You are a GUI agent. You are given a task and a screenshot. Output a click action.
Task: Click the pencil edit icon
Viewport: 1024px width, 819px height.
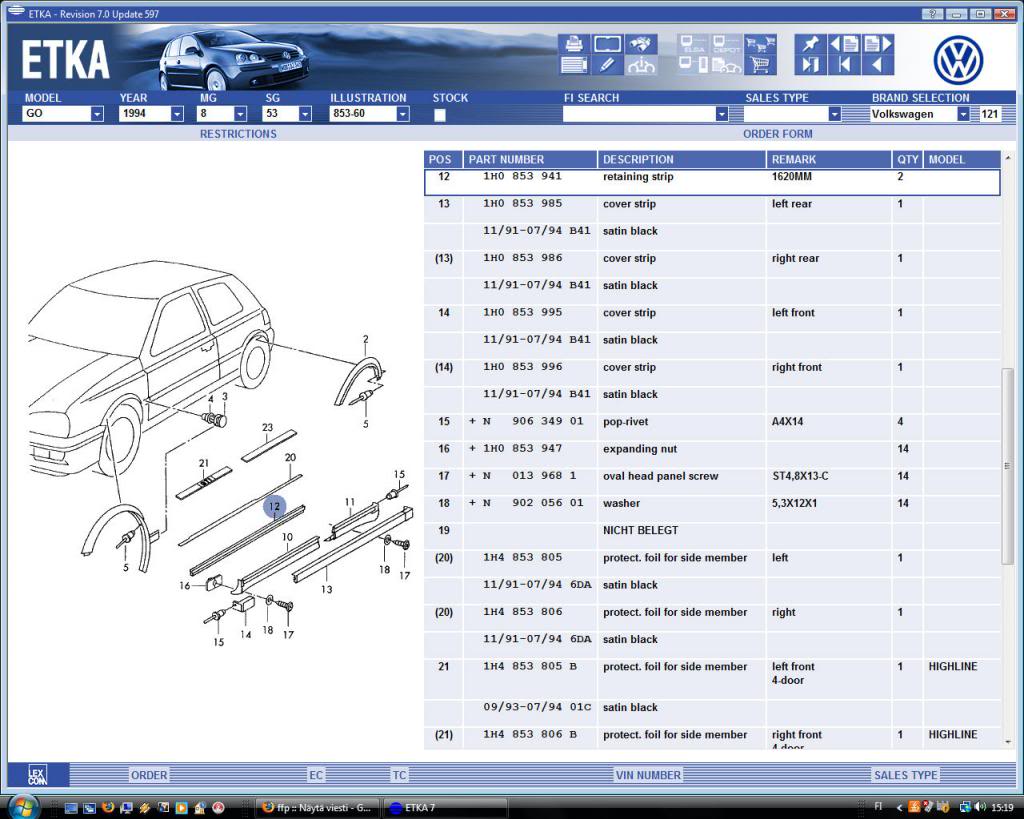click(607, 65)
